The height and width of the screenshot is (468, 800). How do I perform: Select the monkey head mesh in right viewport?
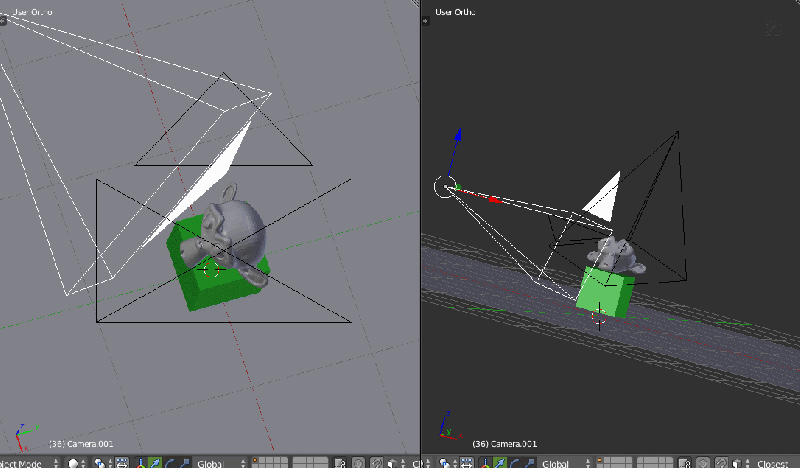click(x=615, y=255)
